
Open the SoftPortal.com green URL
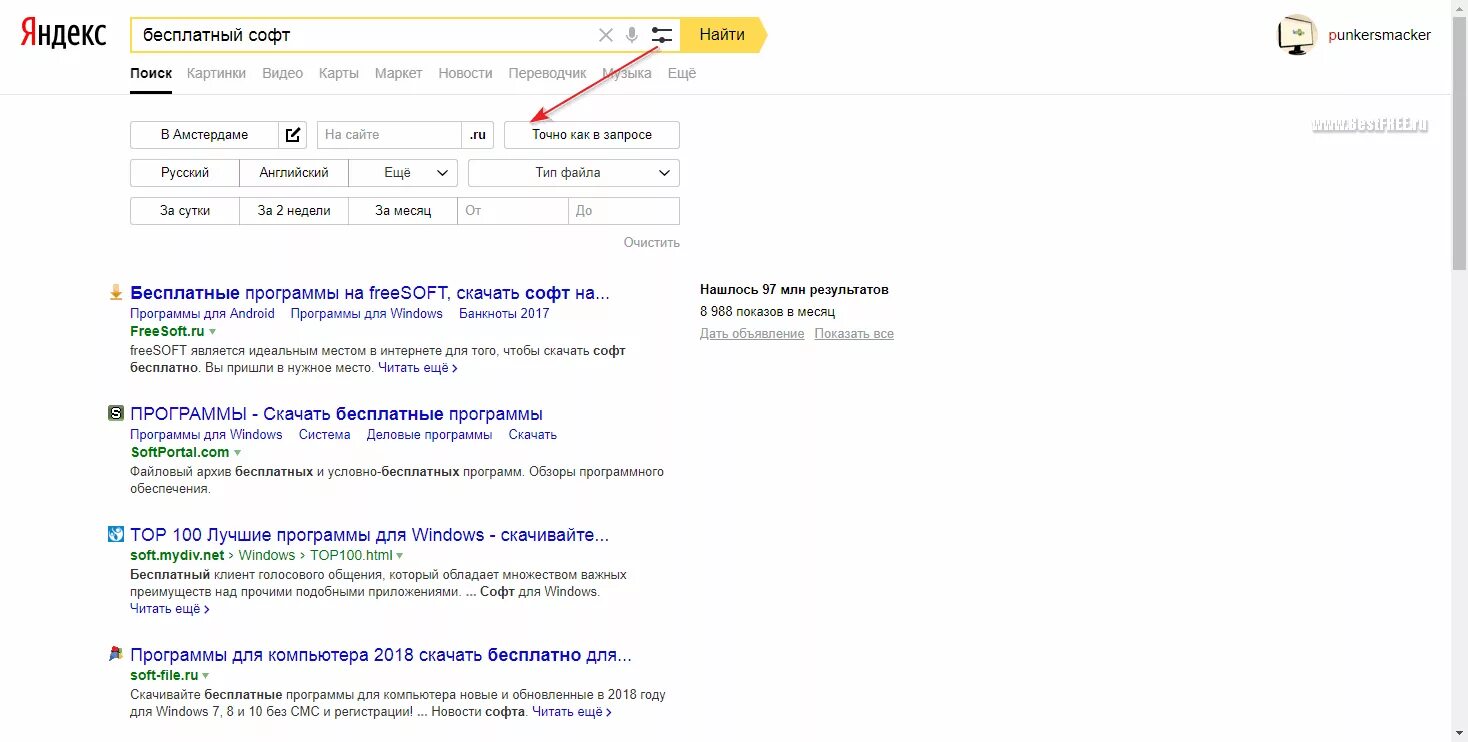click(x=180, y=452)
